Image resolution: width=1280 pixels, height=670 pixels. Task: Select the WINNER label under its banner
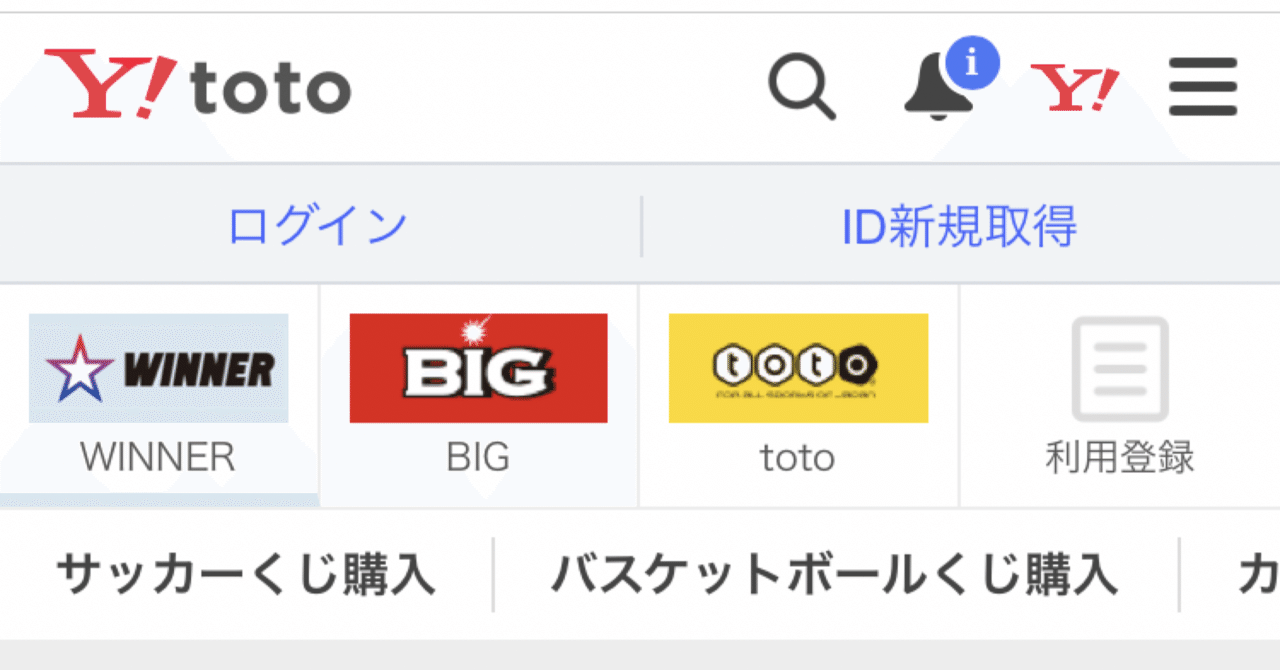tap(158, 457)
